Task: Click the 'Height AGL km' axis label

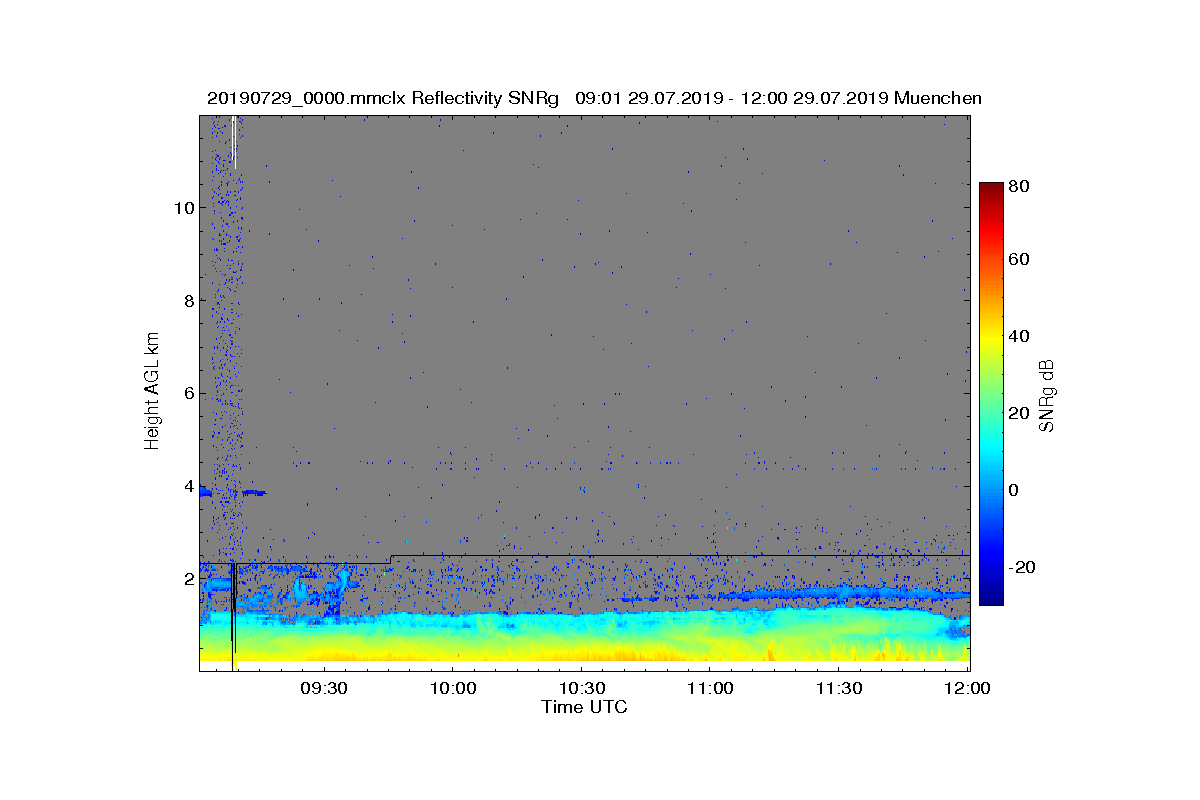Action: [152, 392]
